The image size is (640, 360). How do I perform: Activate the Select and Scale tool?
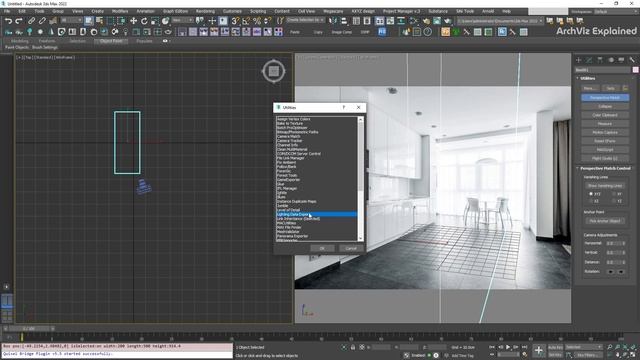(x=155, y=20)
